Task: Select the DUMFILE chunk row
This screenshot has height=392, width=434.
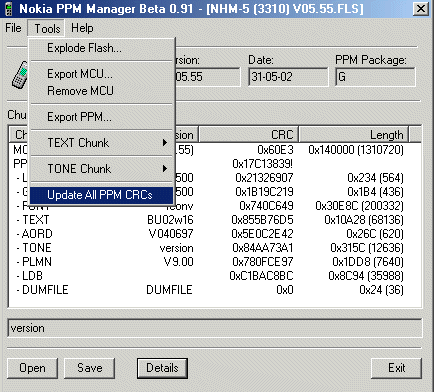Action: (x=215, y=290)
